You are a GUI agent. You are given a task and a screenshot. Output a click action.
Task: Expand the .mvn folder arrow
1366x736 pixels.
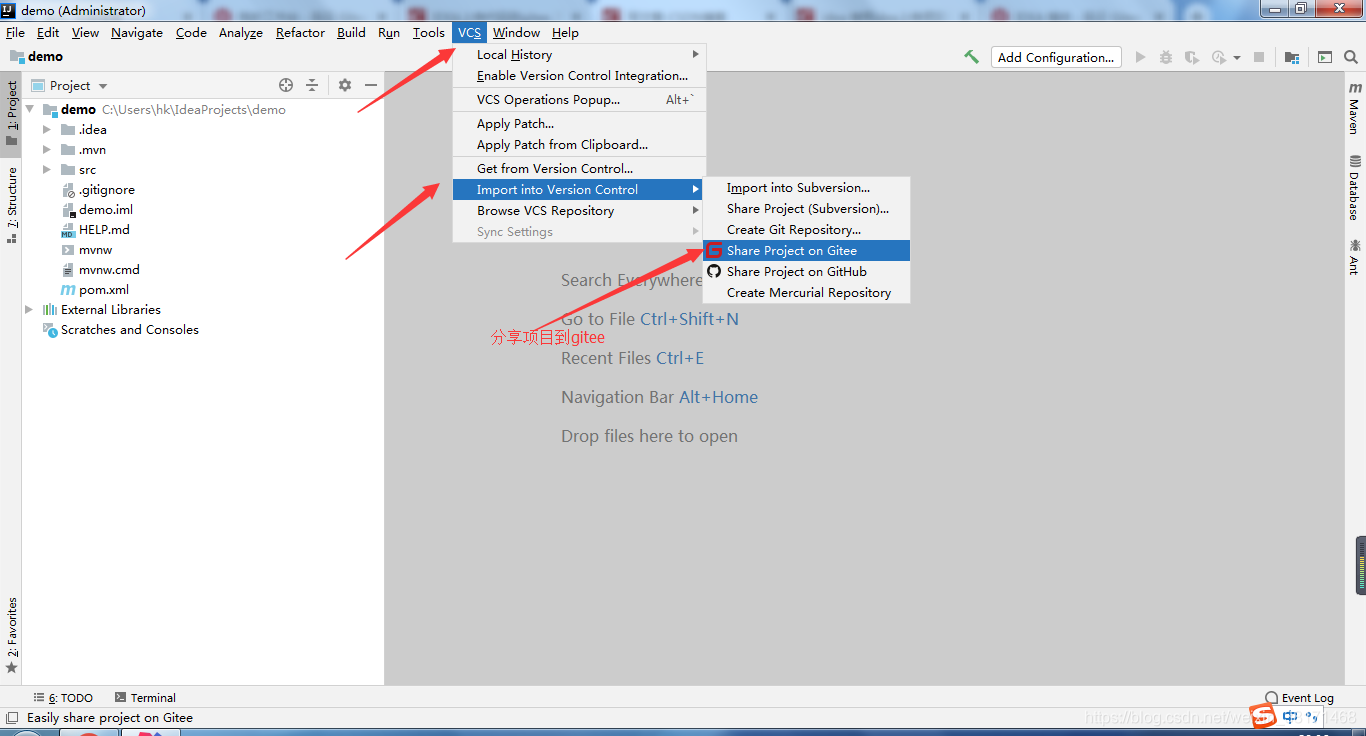click(47, 149)
